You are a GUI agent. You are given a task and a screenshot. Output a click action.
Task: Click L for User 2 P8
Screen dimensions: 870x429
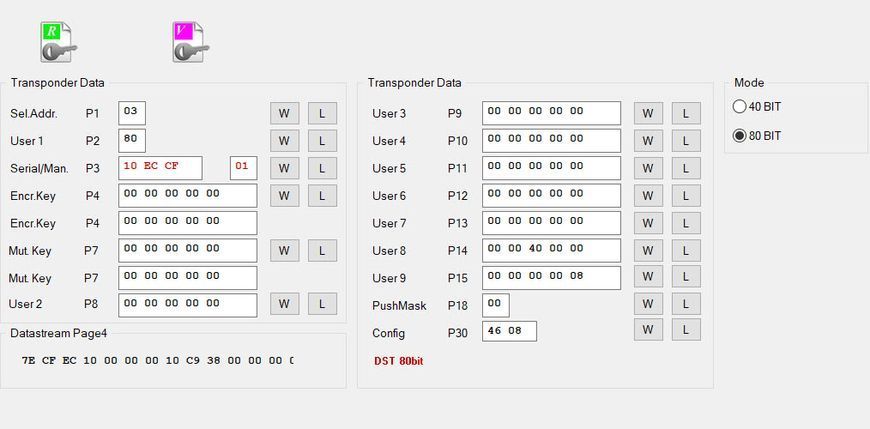tap(322, 304)
